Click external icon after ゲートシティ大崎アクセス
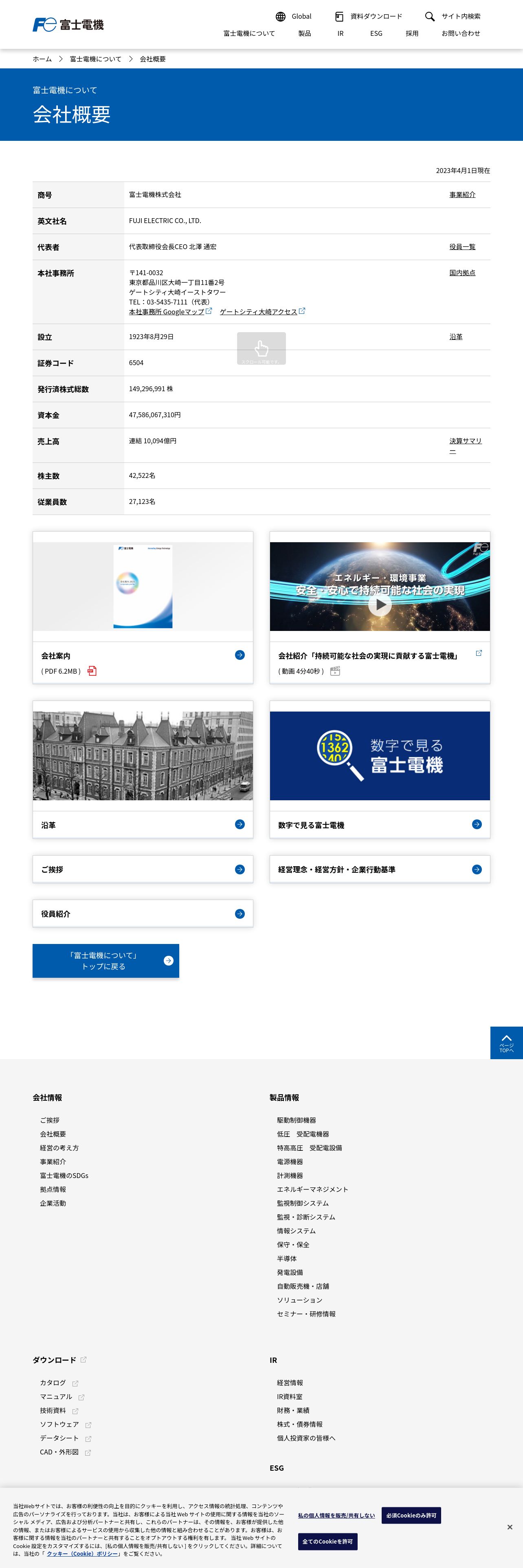 click(302, 311)
